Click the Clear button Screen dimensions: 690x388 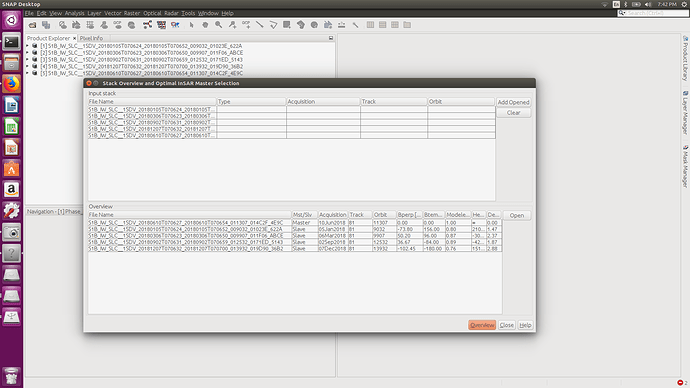tap(514, 113)
